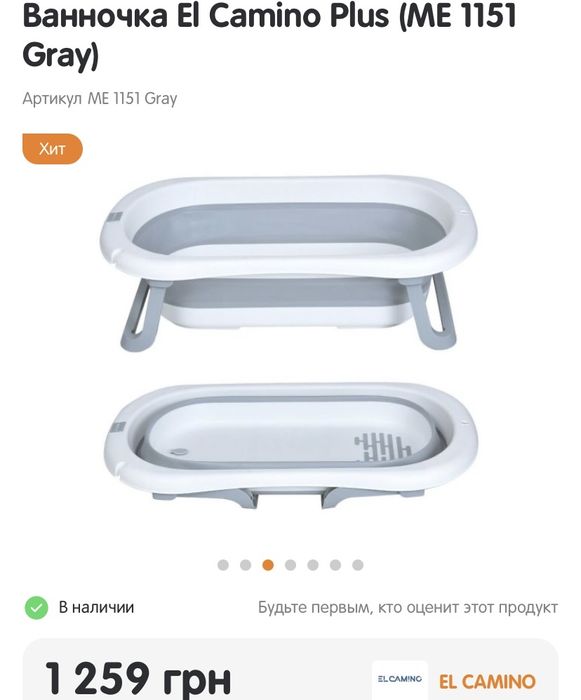Click the green in-stock checkmark icon
581x700 pixels.
tap(36, 608)
